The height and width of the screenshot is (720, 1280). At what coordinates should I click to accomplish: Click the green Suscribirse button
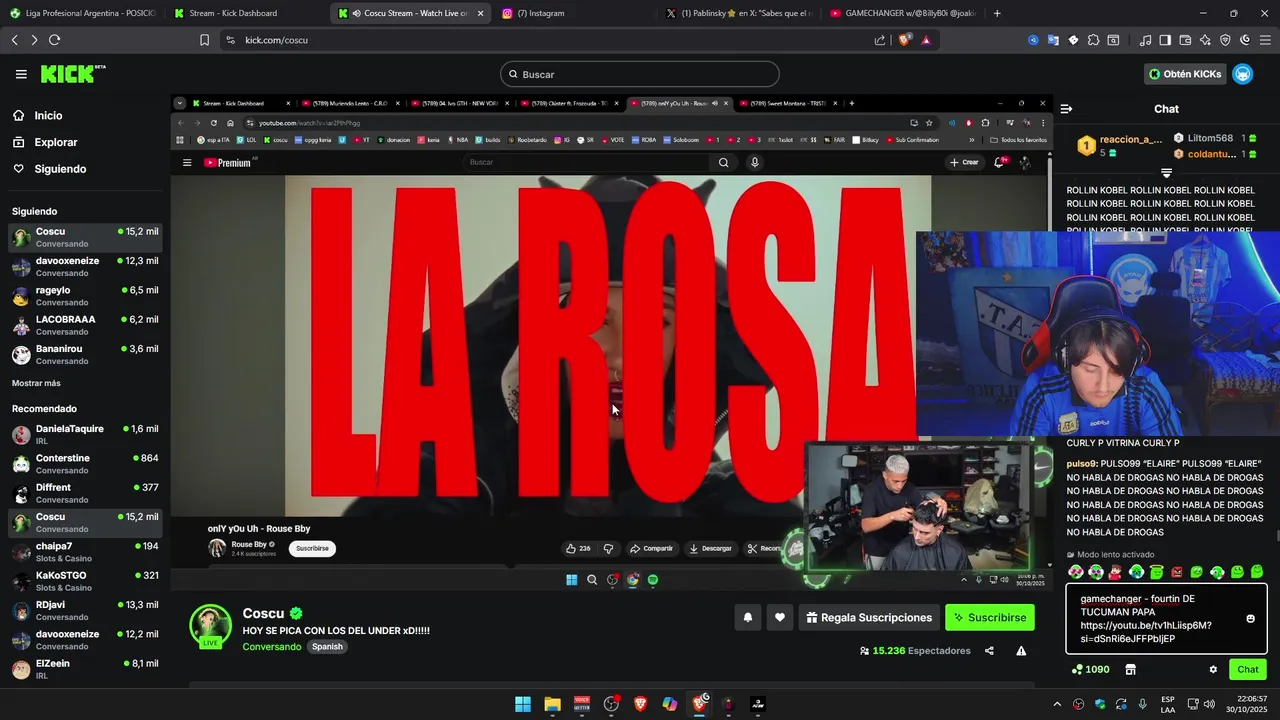[x=990, y=618]
